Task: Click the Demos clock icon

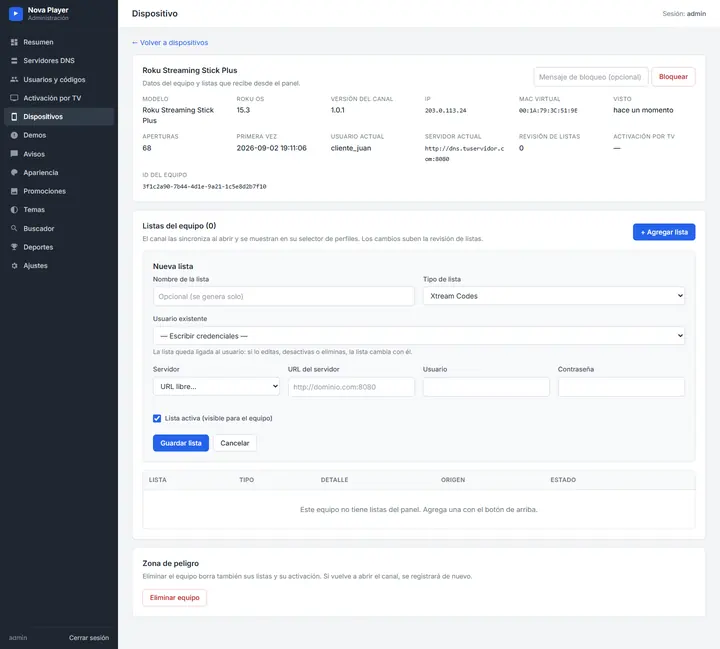Action: click(14, 135)
